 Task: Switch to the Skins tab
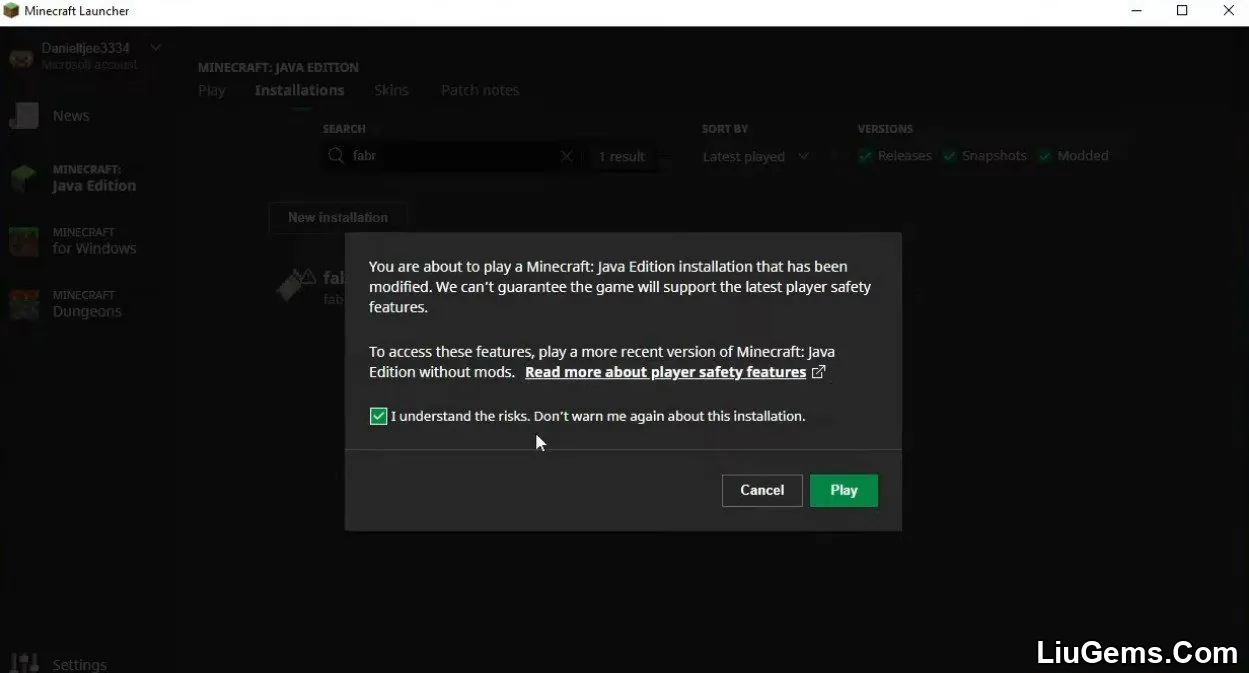tap(391, 90)
